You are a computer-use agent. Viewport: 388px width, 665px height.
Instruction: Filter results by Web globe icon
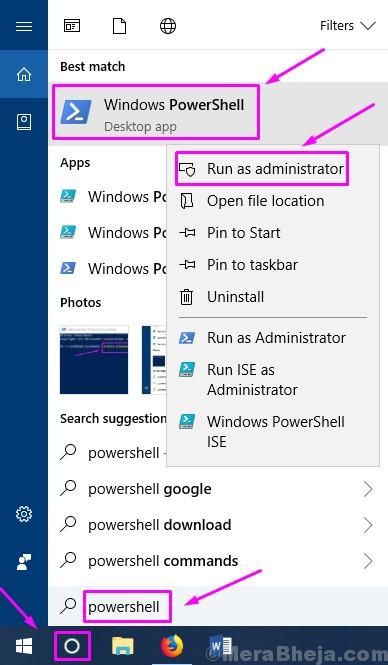coord(167,26)
